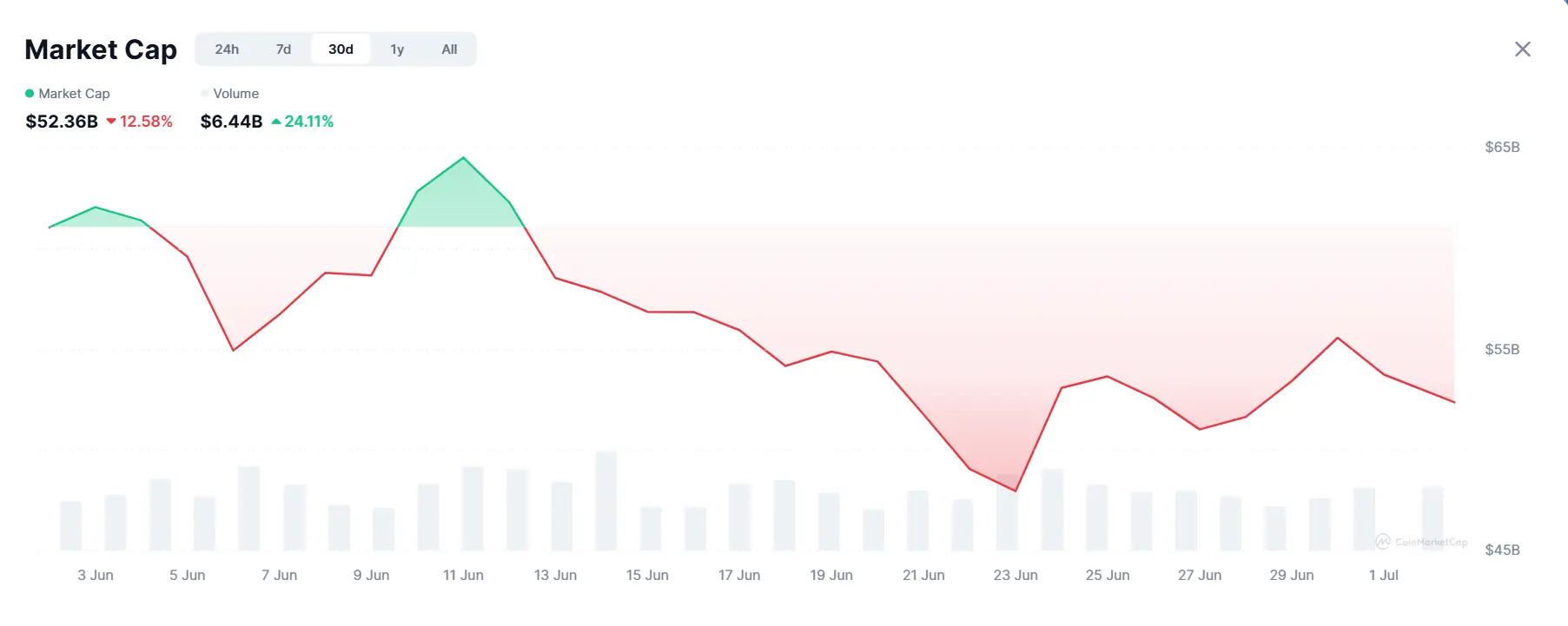Select the 1y time range

click(397, 49)
